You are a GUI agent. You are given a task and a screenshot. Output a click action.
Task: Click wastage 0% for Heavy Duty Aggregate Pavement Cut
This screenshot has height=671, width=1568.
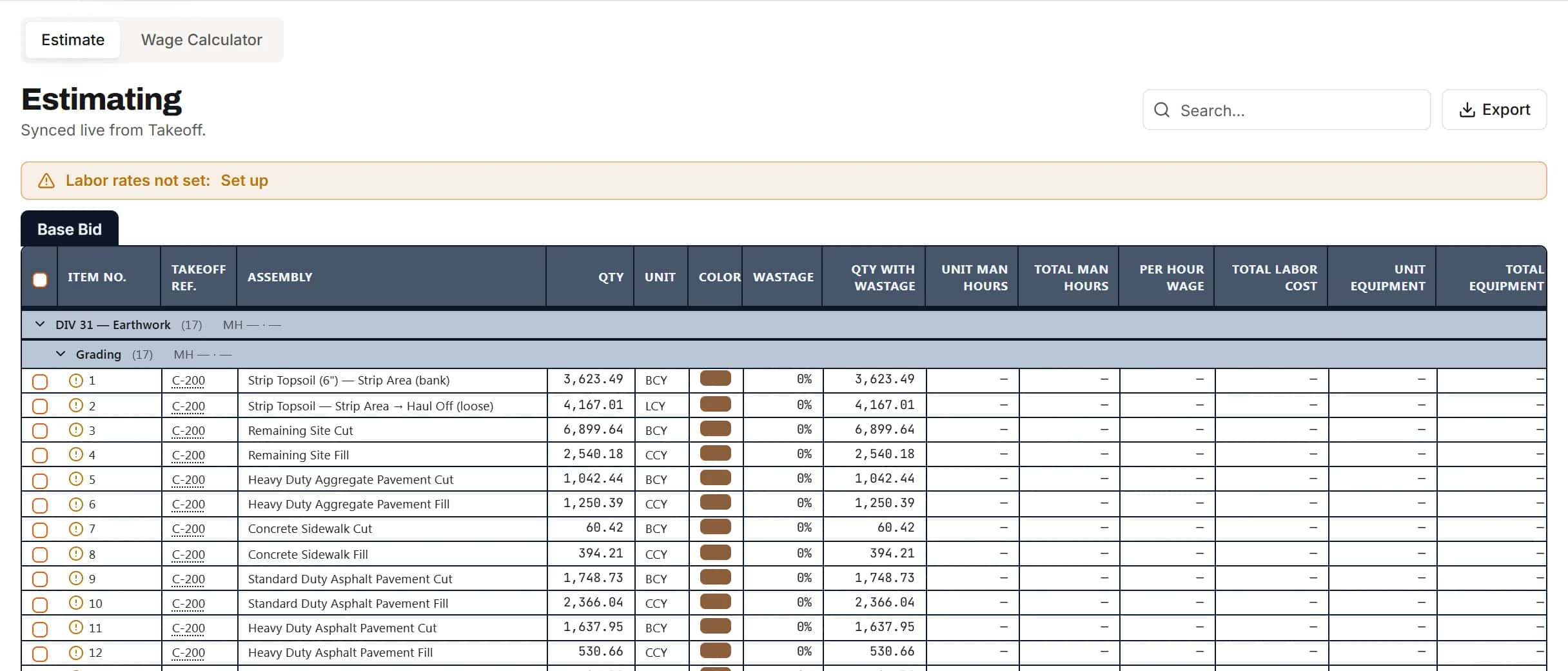click(x=804, y=479)
